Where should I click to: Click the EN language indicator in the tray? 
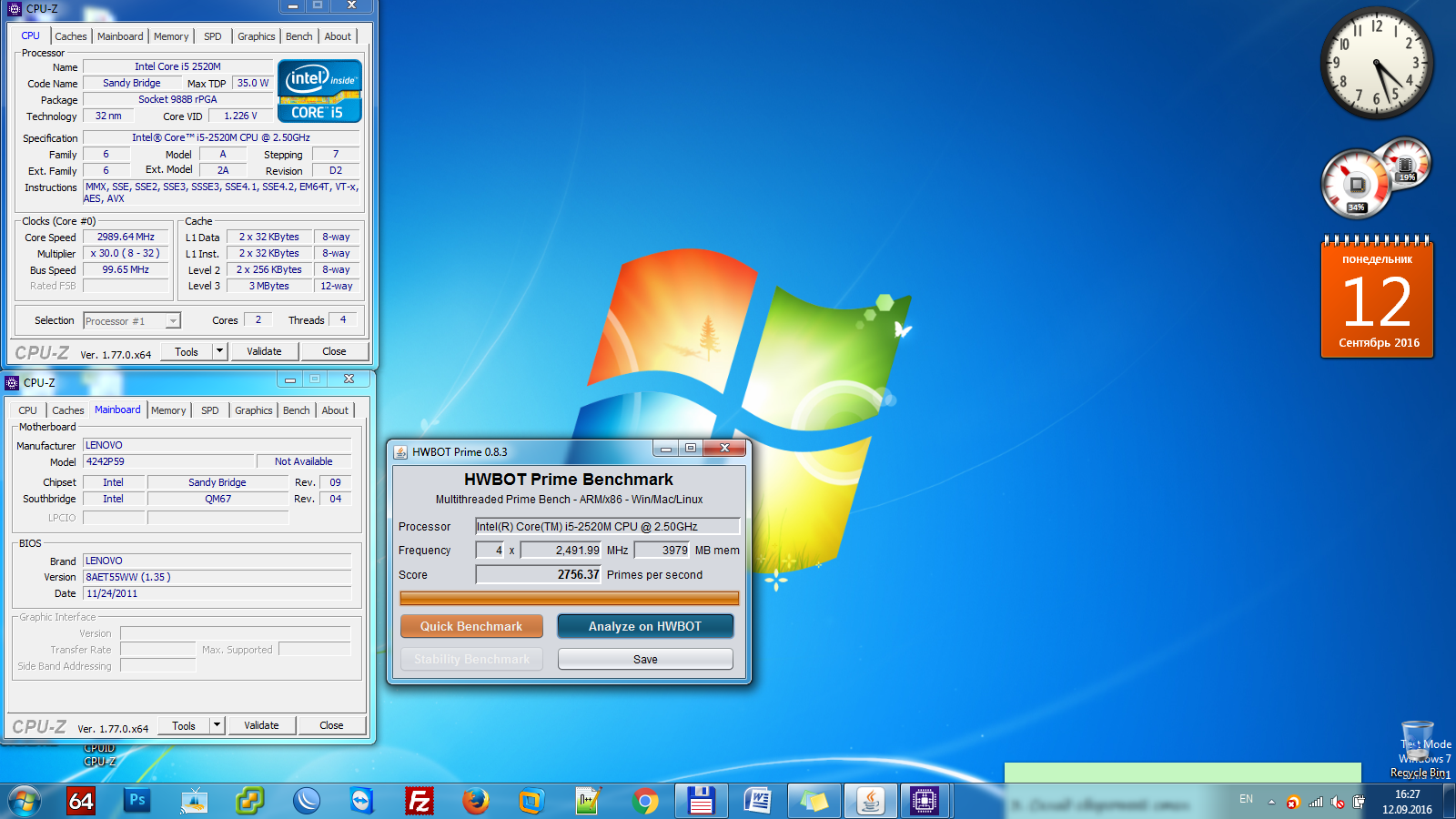pyautogui.click(x=1246, y=799)
